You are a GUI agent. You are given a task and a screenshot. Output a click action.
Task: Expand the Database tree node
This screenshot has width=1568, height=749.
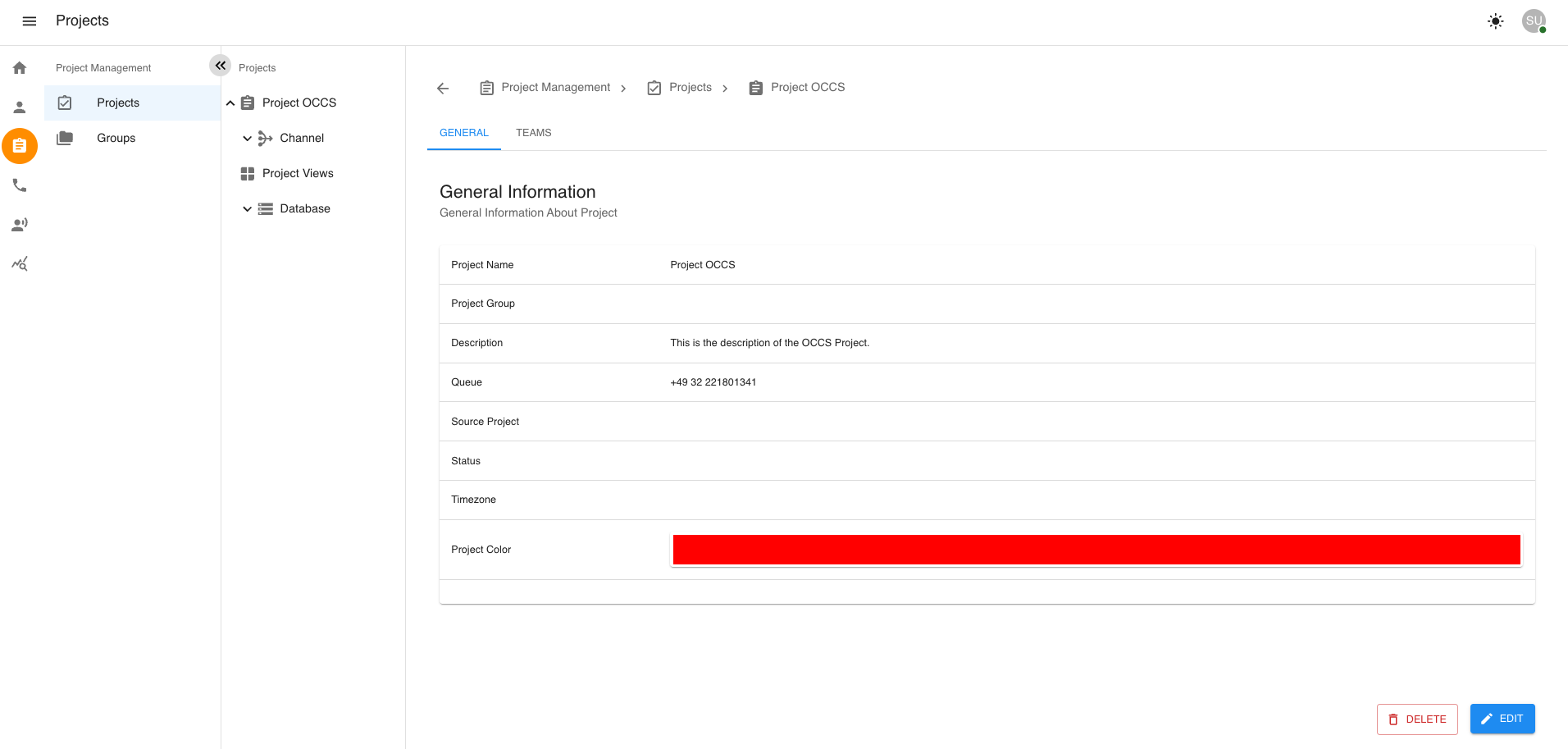247,208
